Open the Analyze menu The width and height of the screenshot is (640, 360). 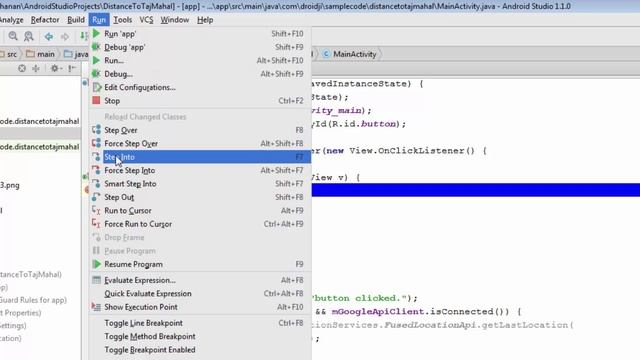click(x=11, y=20)
